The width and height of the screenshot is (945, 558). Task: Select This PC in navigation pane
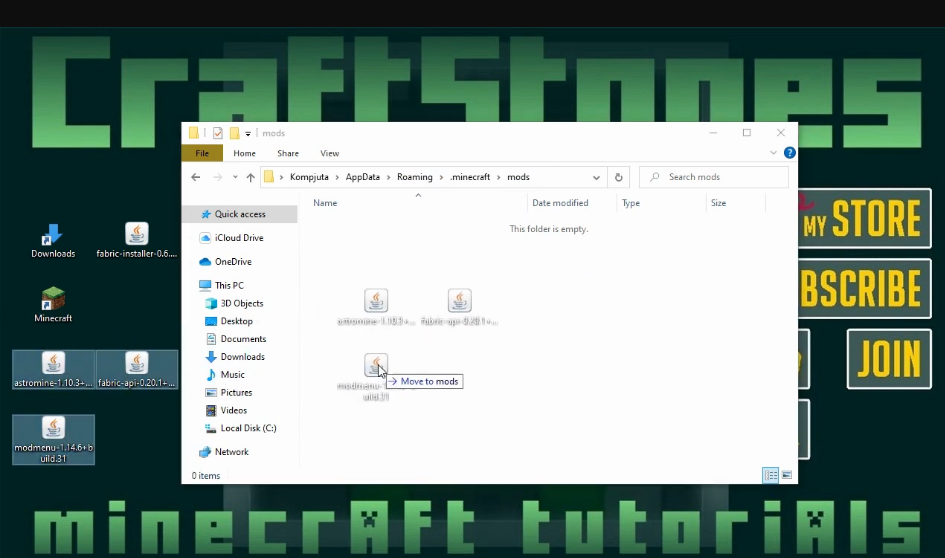(x=229, y=286)
